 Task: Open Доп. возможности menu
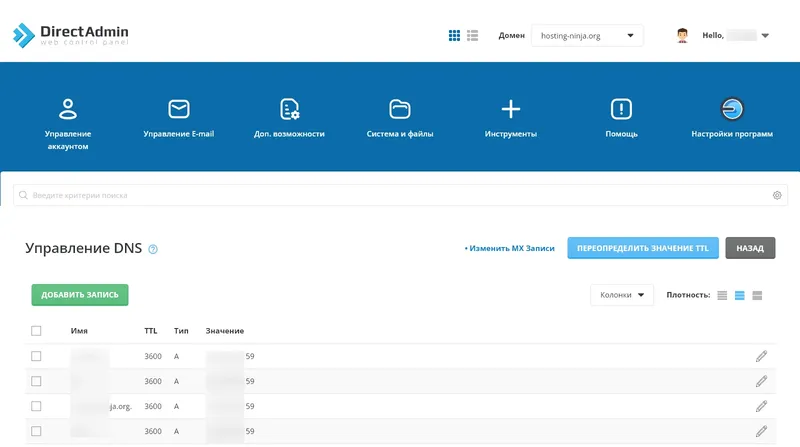tap(289, 118)
